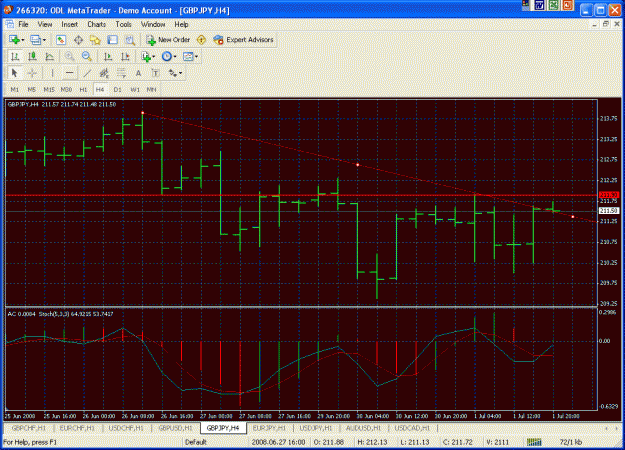Select the Trendline drawing tool
The width and height of the screenshot is (625, 450).
87,73
